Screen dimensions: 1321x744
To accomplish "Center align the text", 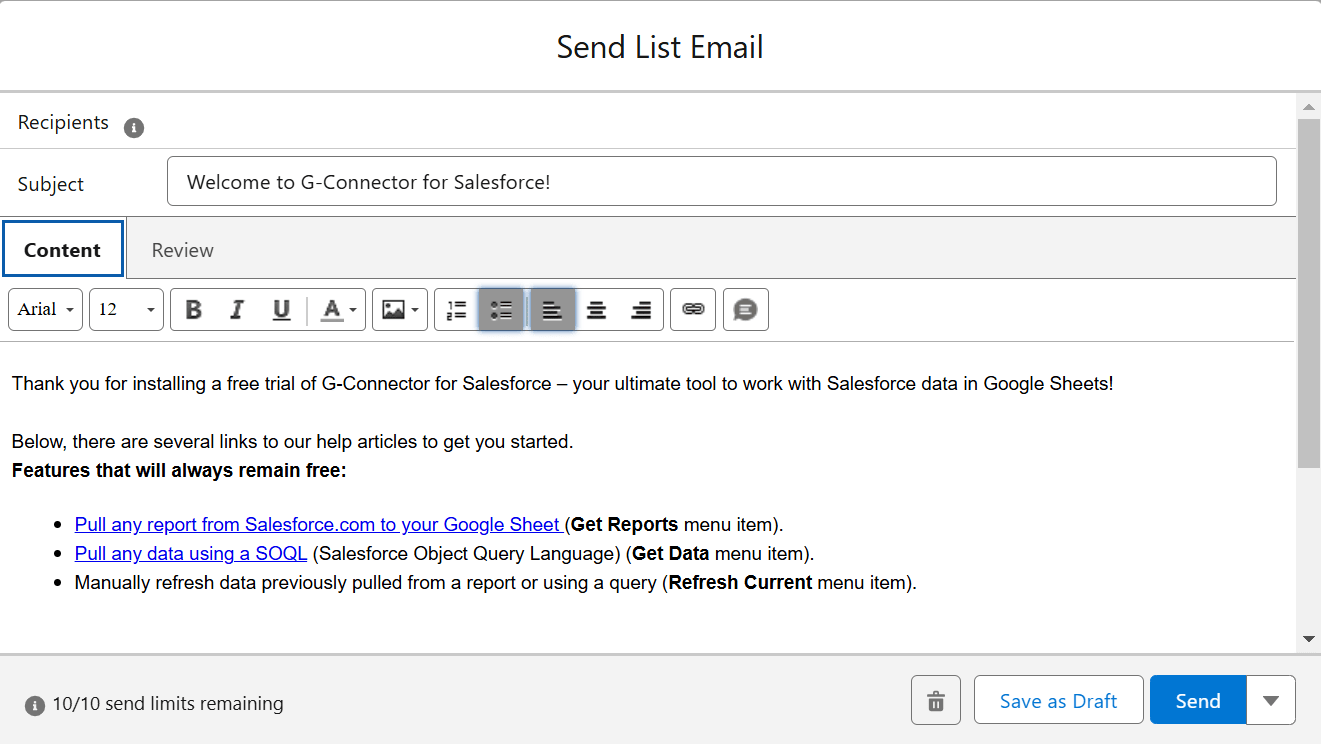I will (597, 310).
